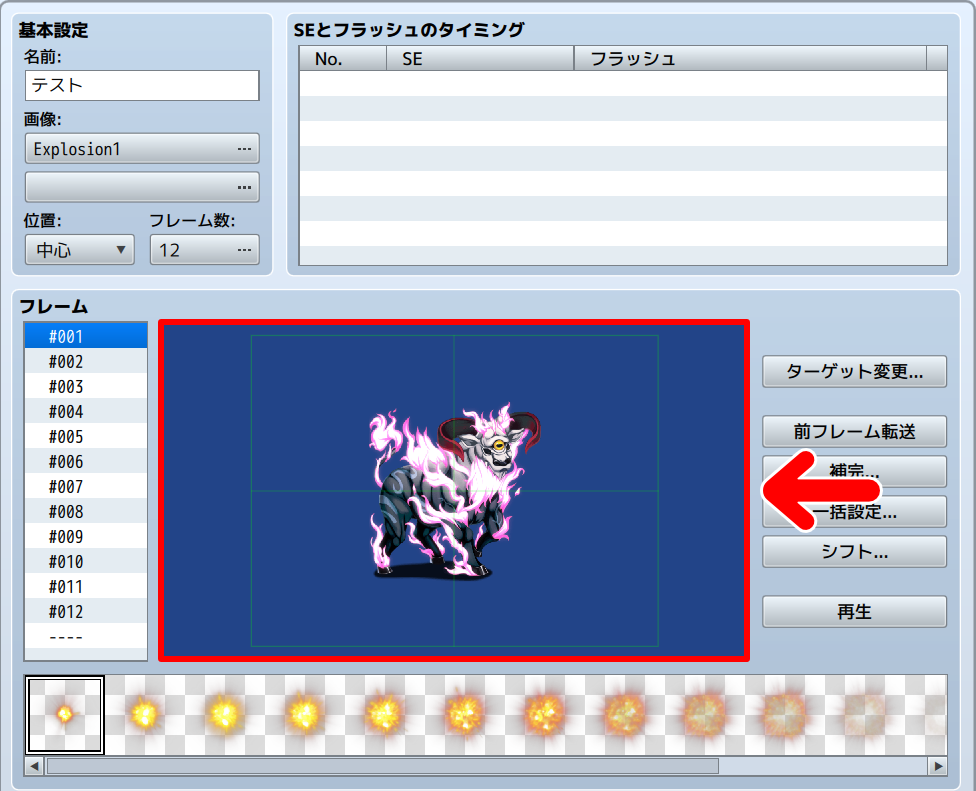Select the tenth explosion cell thumbnail
976x791 pixels.
pos(784,714)
